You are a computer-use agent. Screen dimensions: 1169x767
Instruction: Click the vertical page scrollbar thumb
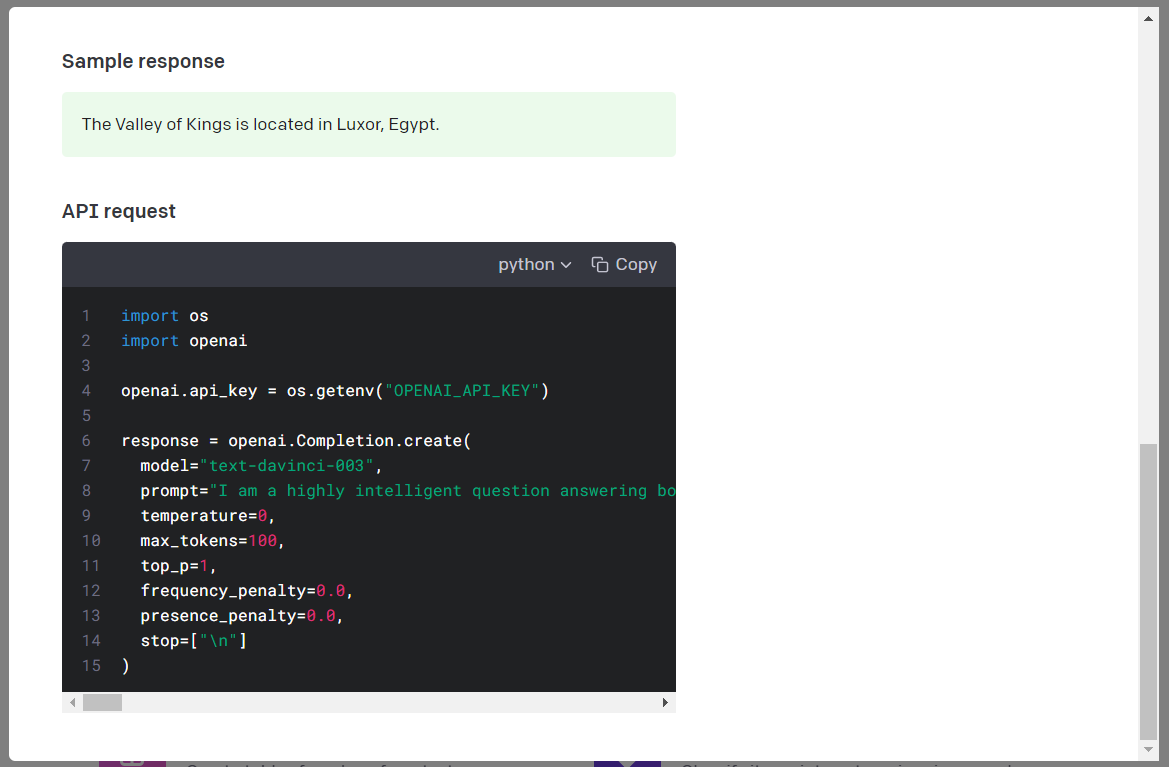click(x=1148, y=591)
